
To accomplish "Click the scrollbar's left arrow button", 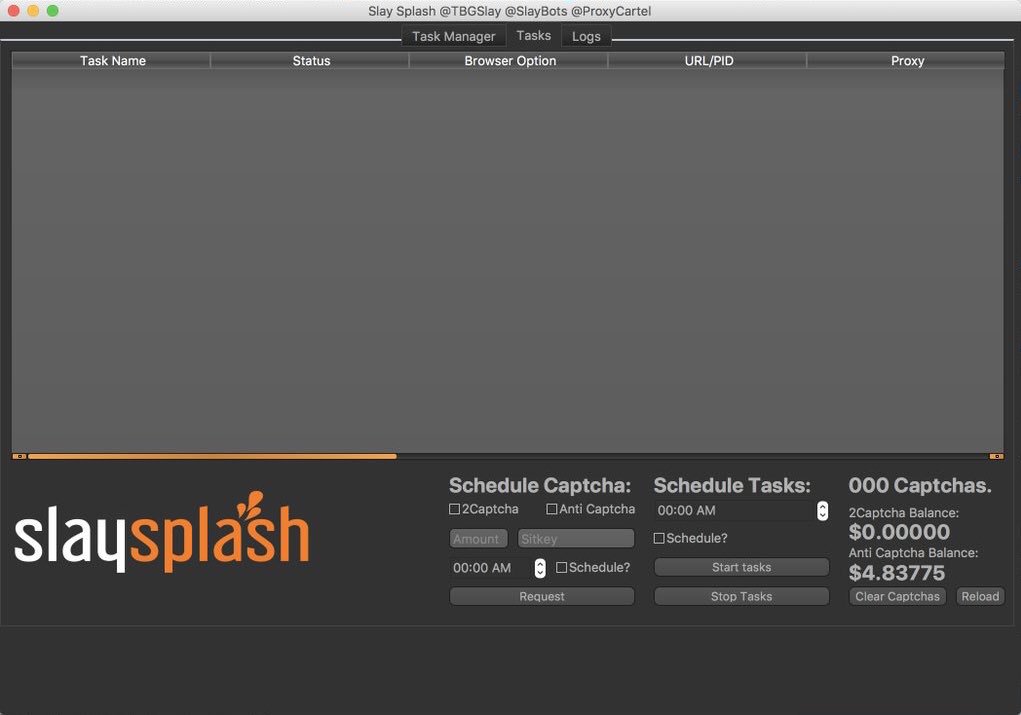I will click(20, 456).
